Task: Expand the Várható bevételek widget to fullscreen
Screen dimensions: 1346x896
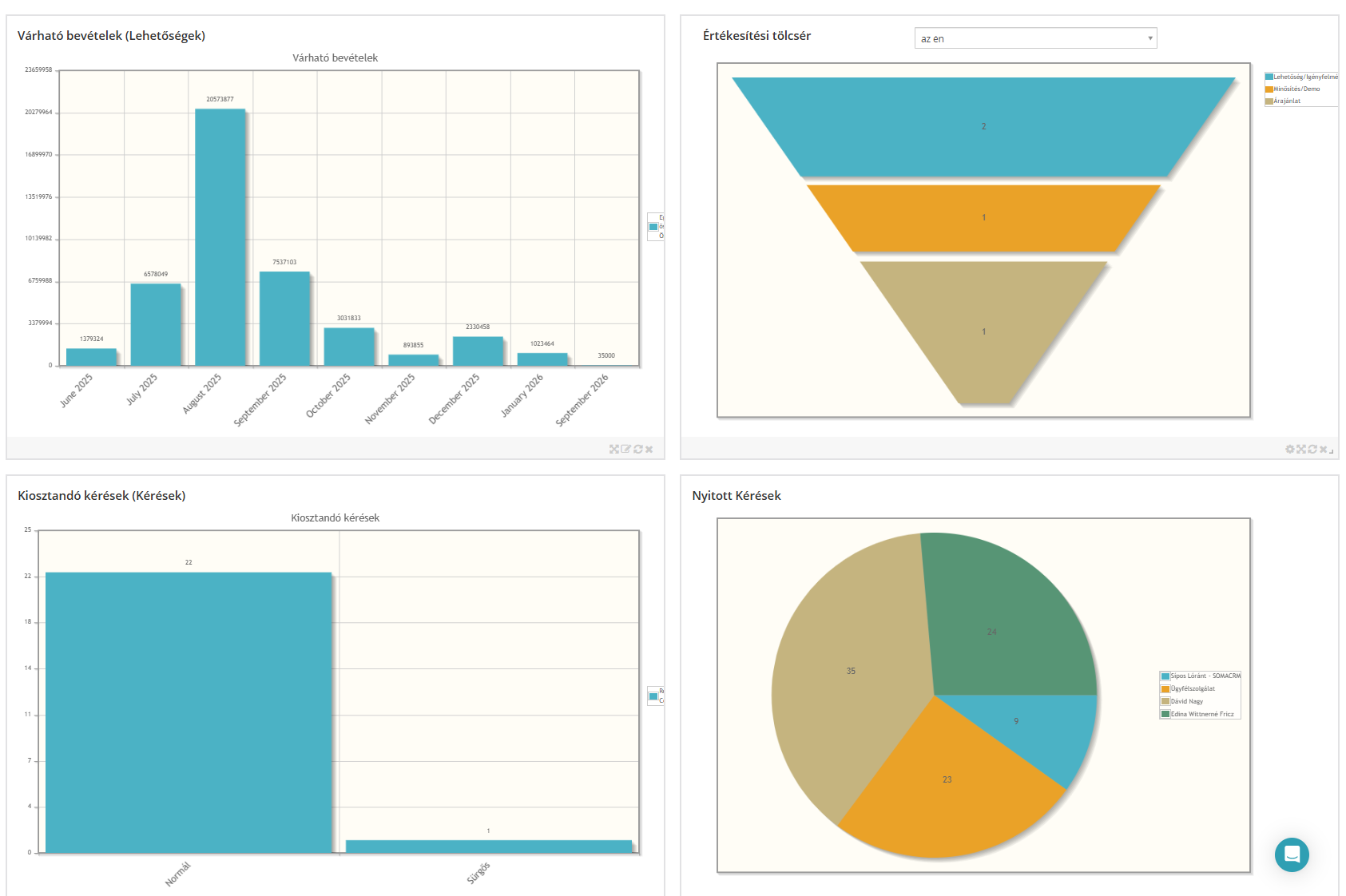Action: pos(613,450)
